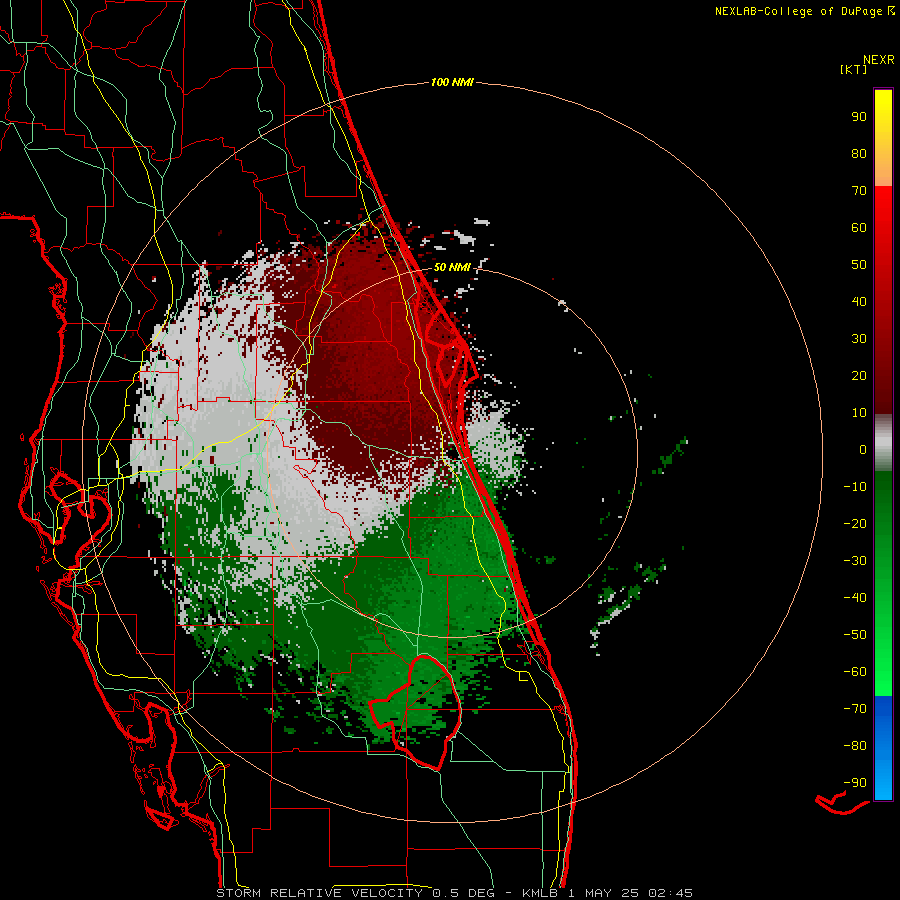Click the 20 value on the velocity scale
Screen dimensions: 900x900
tap(859, 376)
